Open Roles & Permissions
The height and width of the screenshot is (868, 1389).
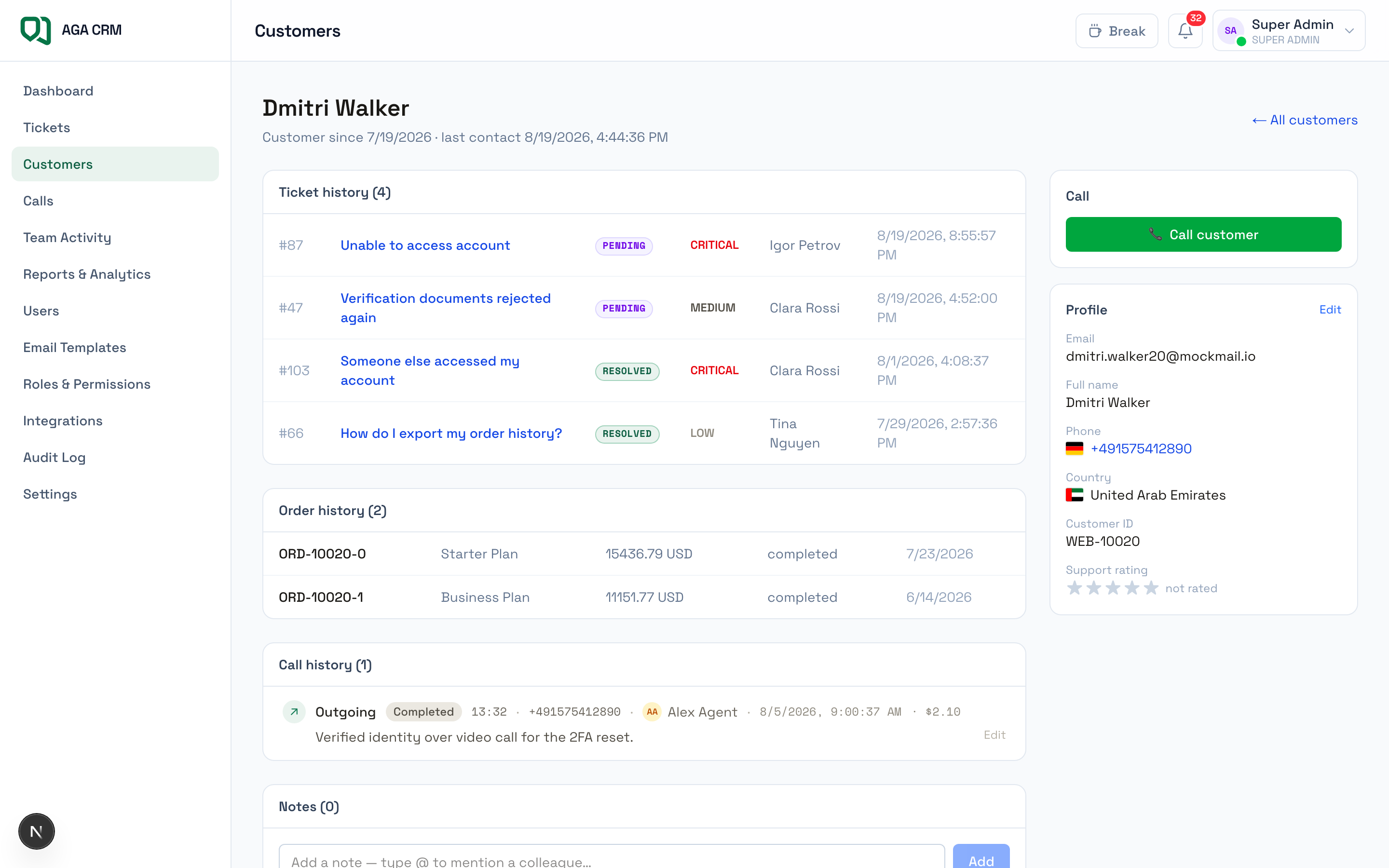point(115,384)
